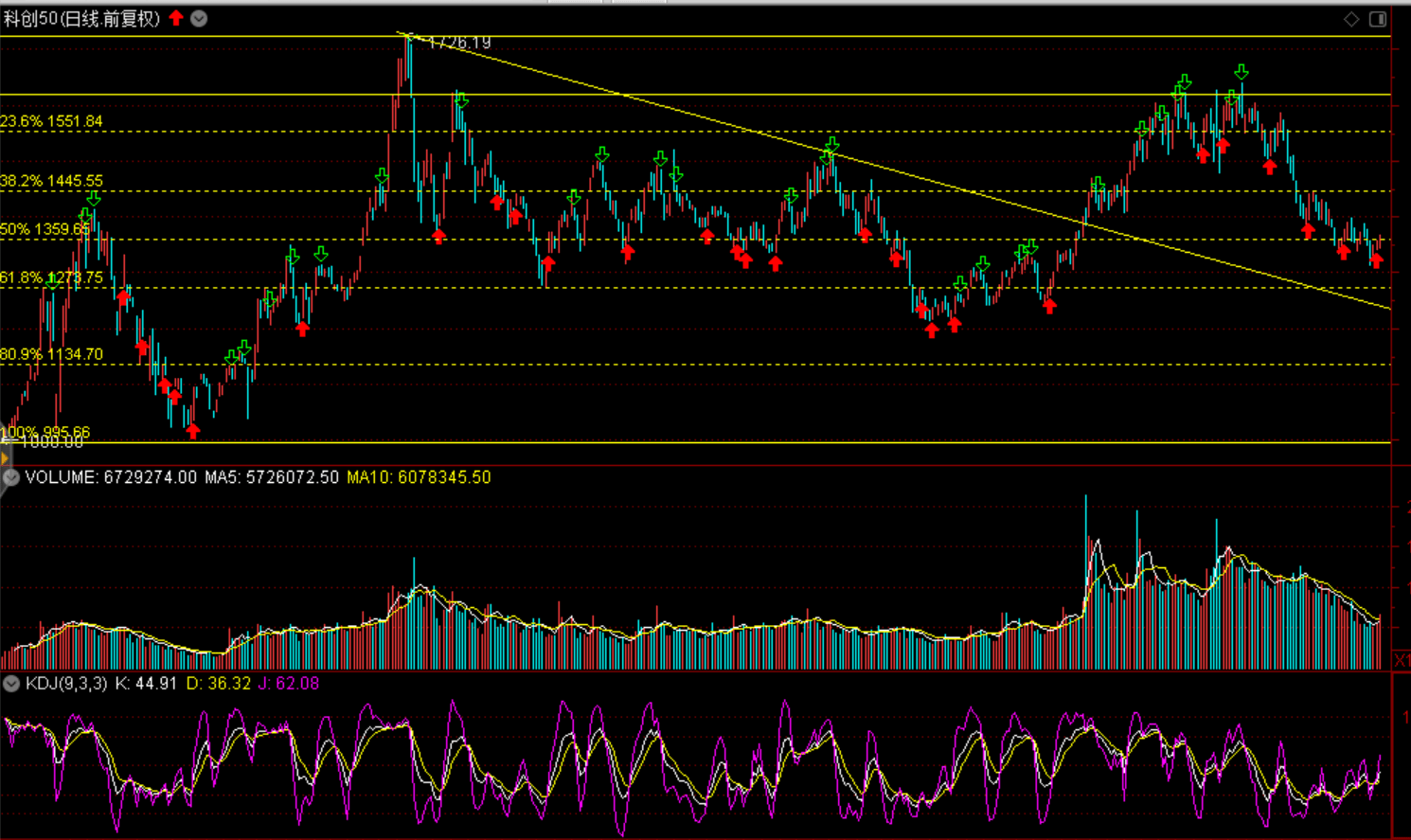The image size is (1411, 840).
Task: Click the VOLUME: 6729274.00 readout
Action: [x=111, y=477]
